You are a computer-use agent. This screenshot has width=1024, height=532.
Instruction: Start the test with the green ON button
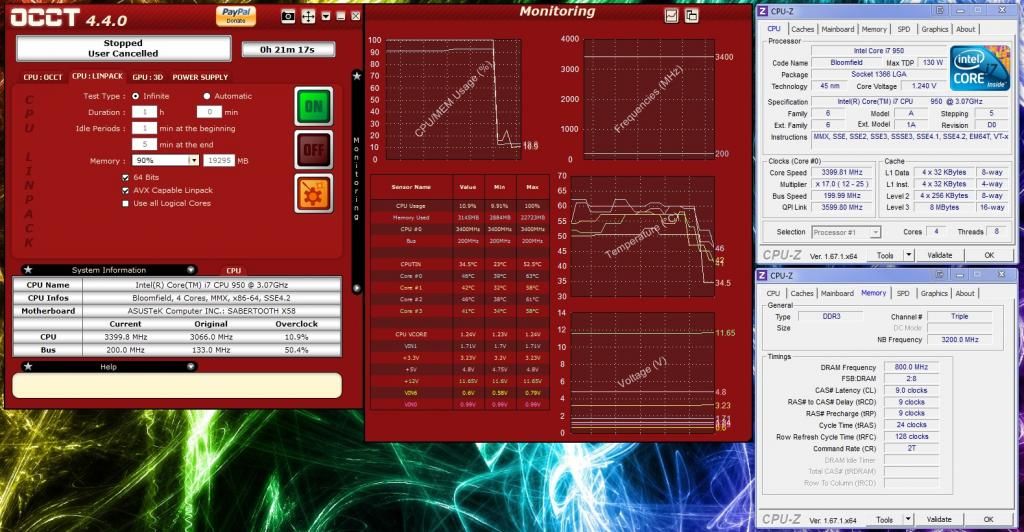313,106
